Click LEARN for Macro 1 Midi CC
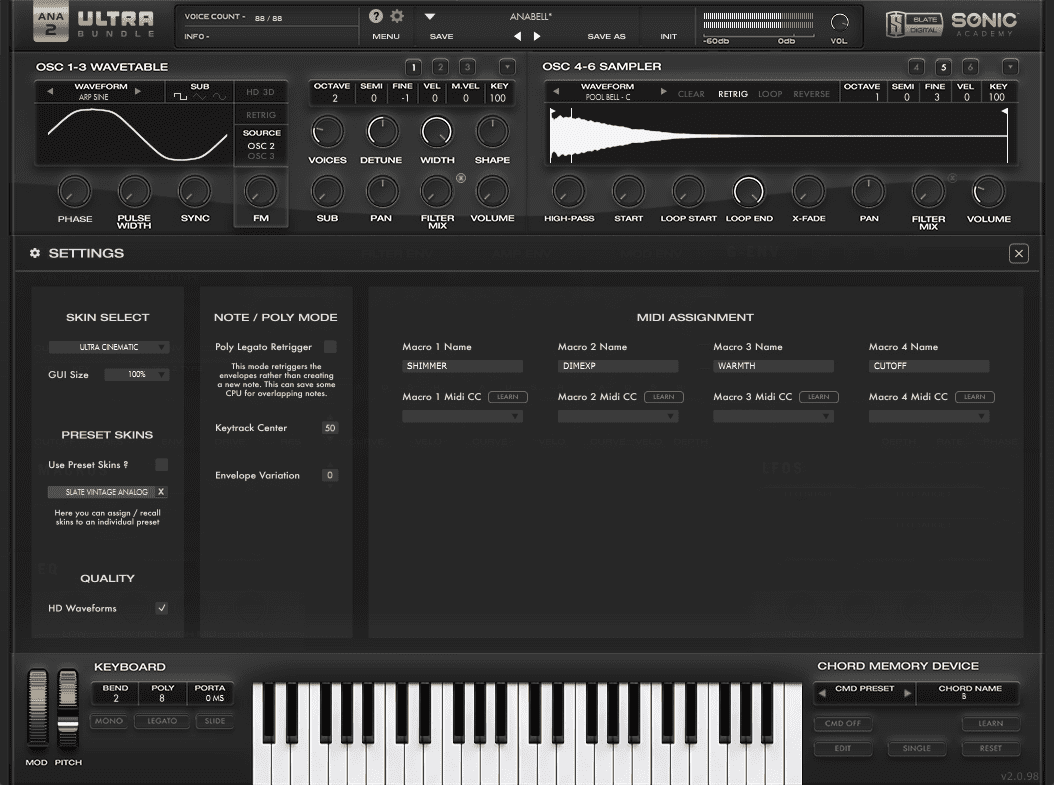1054x785 pixels. pyautogui.click(x=508, y=397)
